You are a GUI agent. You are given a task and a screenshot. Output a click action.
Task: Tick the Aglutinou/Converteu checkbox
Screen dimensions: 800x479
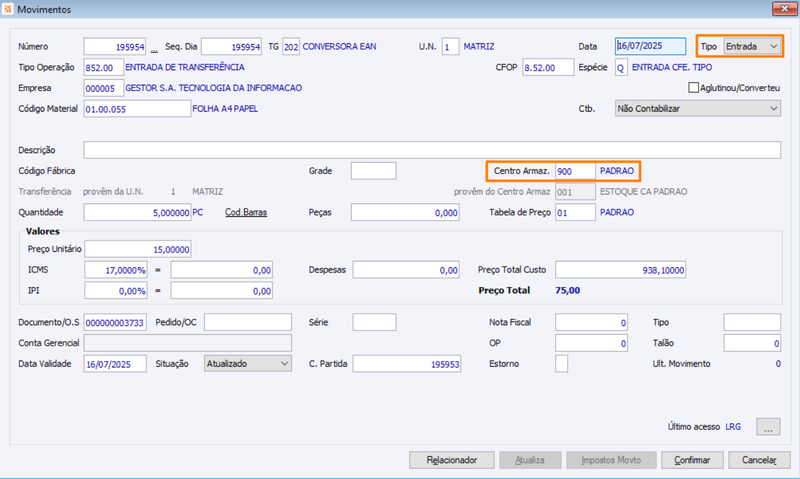tap(693, 88)
